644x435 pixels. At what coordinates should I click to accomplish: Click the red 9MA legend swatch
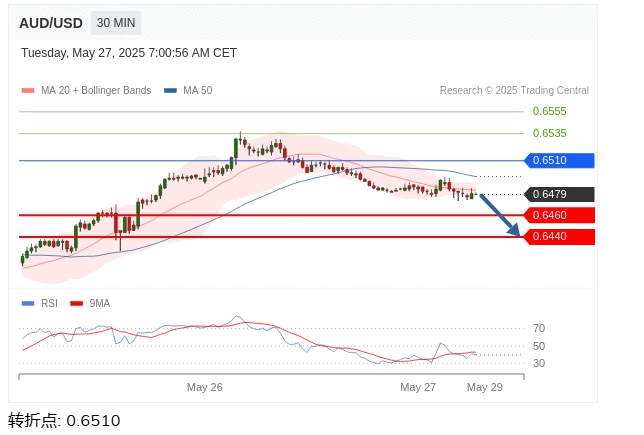tap(76, 304)
